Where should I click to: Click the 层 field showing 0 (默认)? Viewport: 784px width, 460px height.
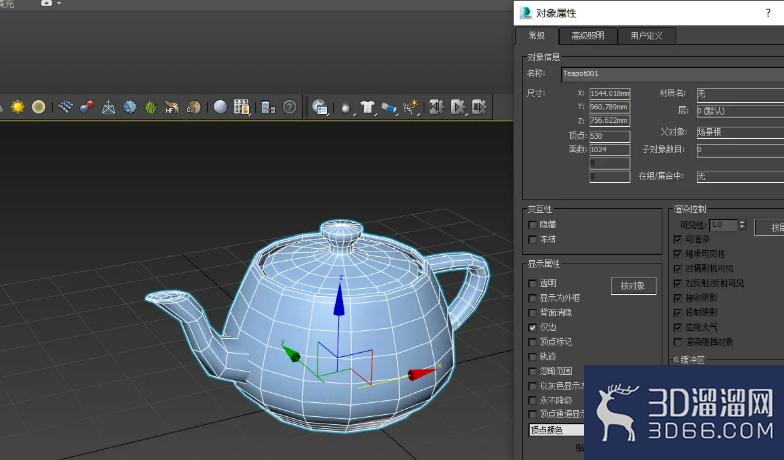coord(740,111)
